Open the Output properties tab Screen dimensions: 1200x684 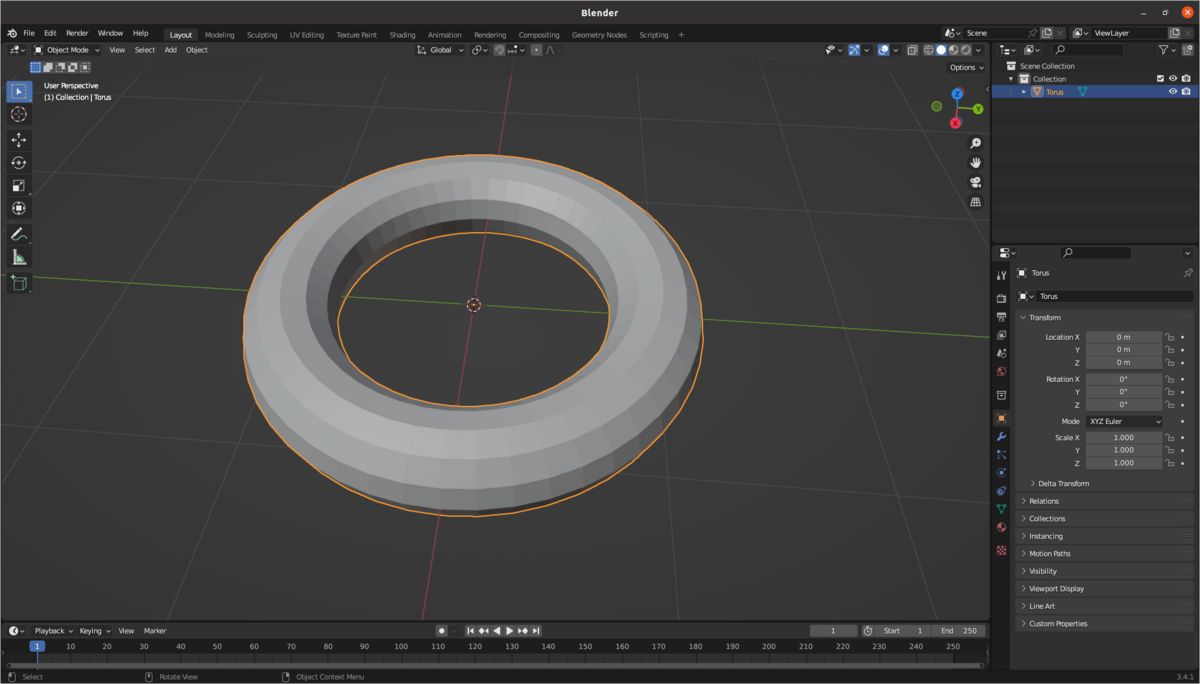point(1001,317)
